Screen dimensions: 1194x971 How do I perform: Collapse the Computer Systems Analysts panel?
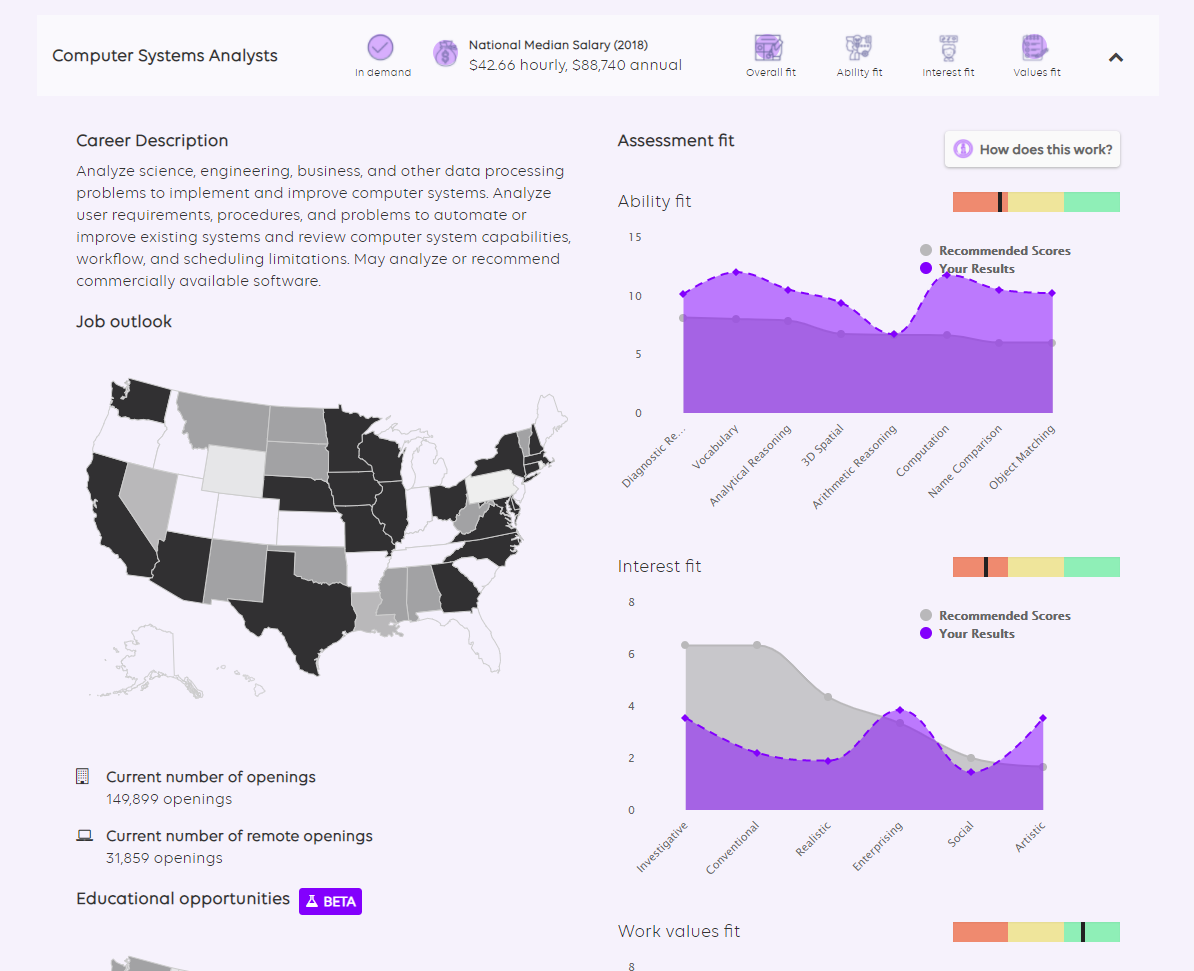pyautogui.click(x=1116, y=57)
